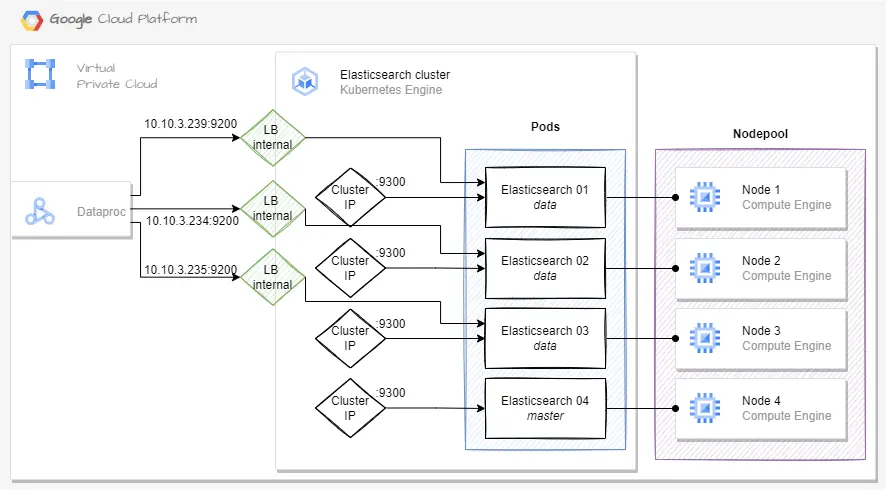This screenshot has height=490, width=887.
Task: Click the :9300 port label near Elasticsearch 03
Action: point(391,324)
